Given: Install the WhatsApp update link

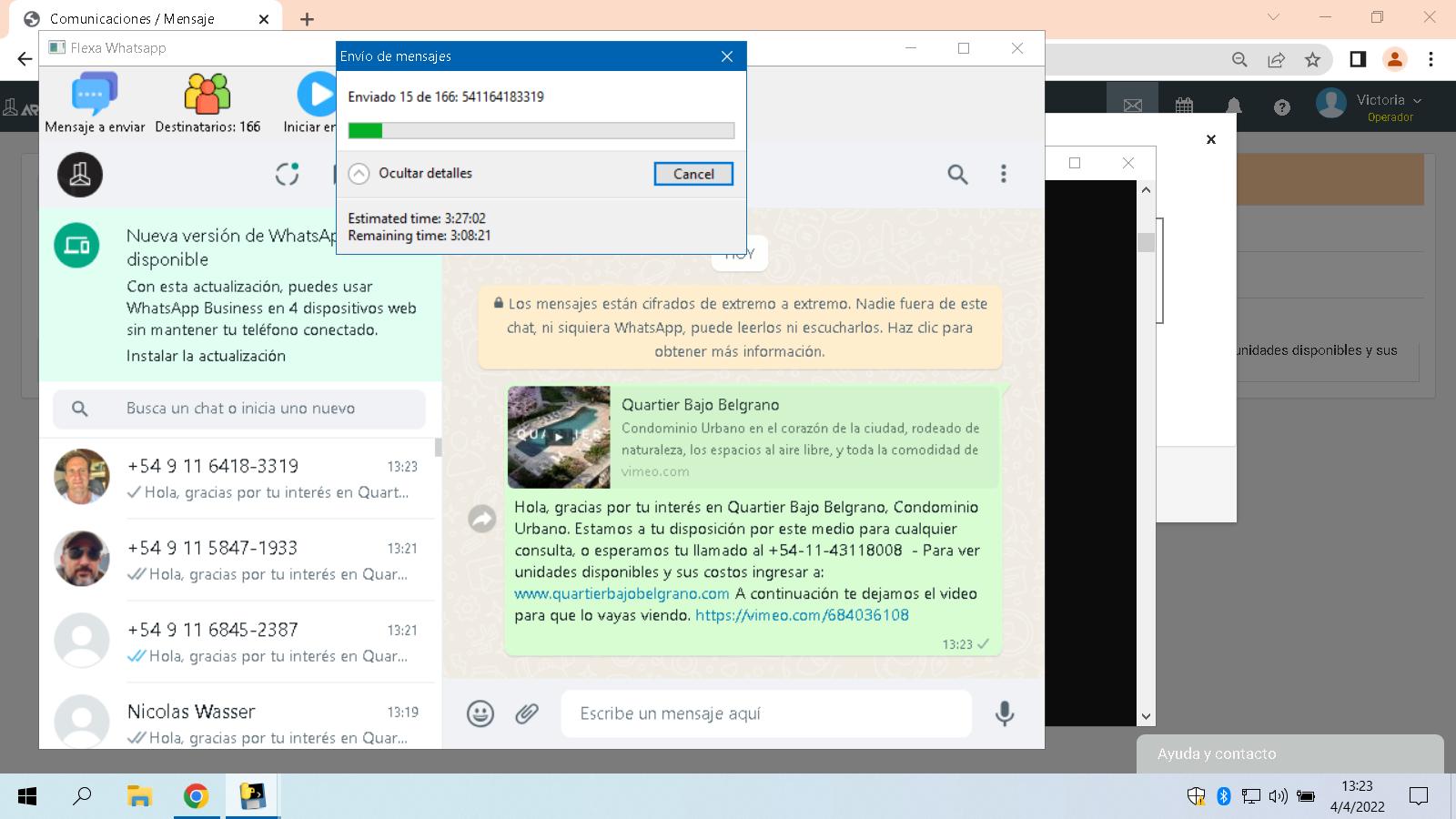Looking at the screenshot, I should pyautogui.click(x=206, y=356).
